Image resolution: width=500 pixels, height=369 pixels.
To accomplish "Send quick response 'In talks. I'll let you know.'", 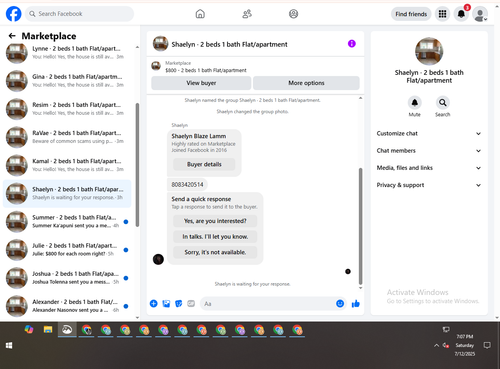I will (x=215, y=237).
